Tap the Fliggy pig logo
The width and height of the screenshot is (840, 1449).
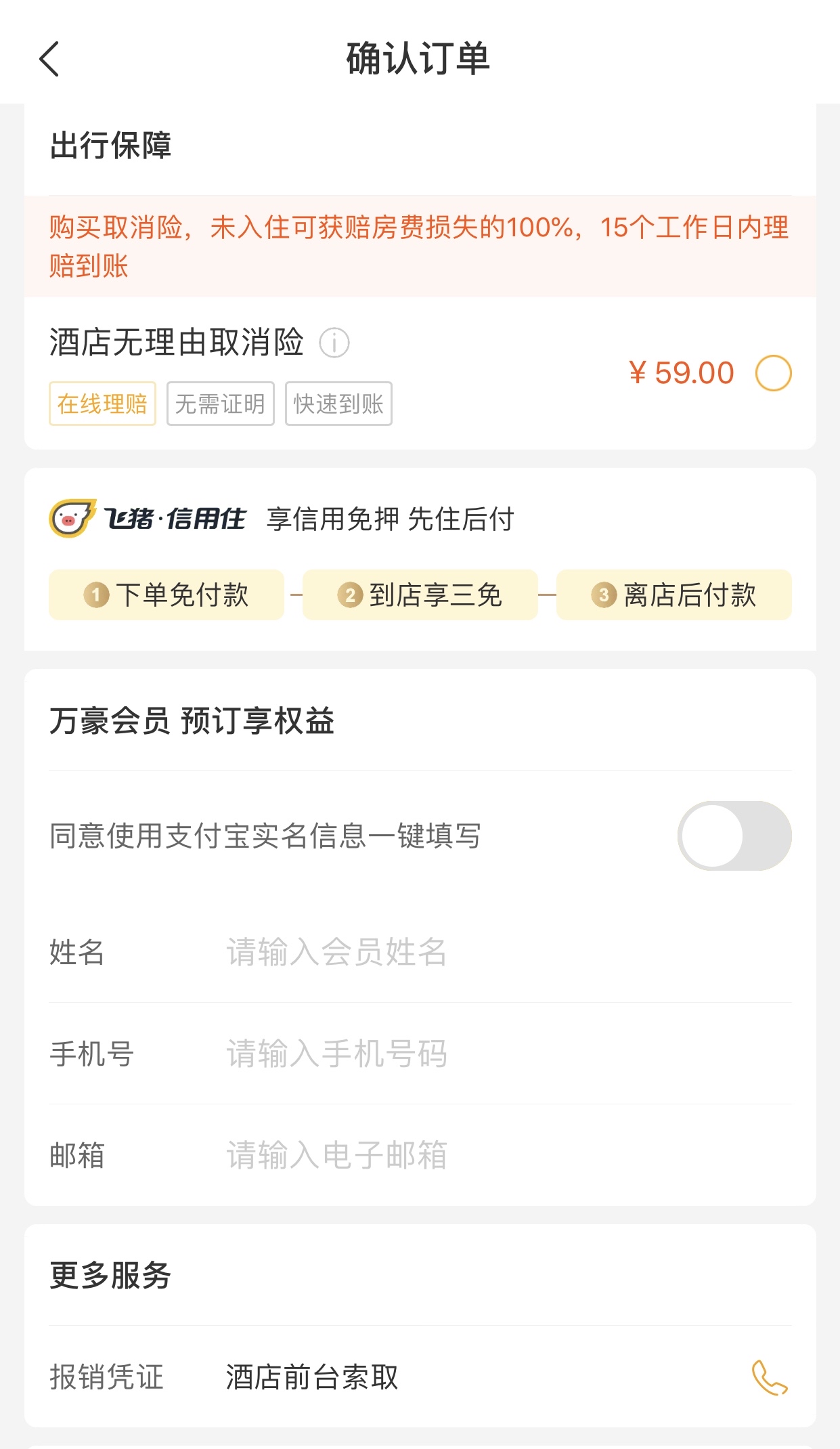point(71,519)
